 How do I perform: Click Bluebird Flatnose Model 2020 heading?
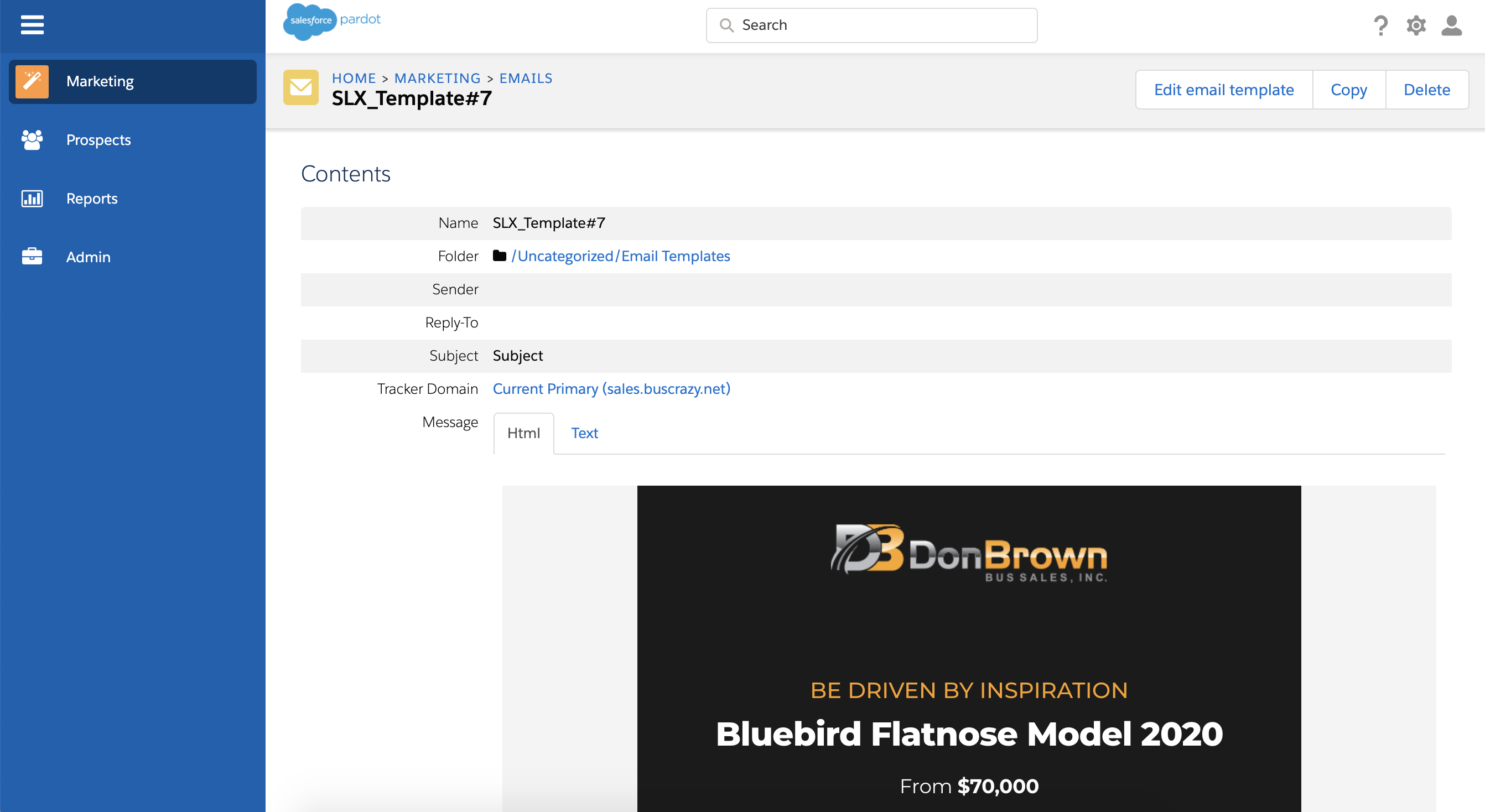click(x=969, y=734)
